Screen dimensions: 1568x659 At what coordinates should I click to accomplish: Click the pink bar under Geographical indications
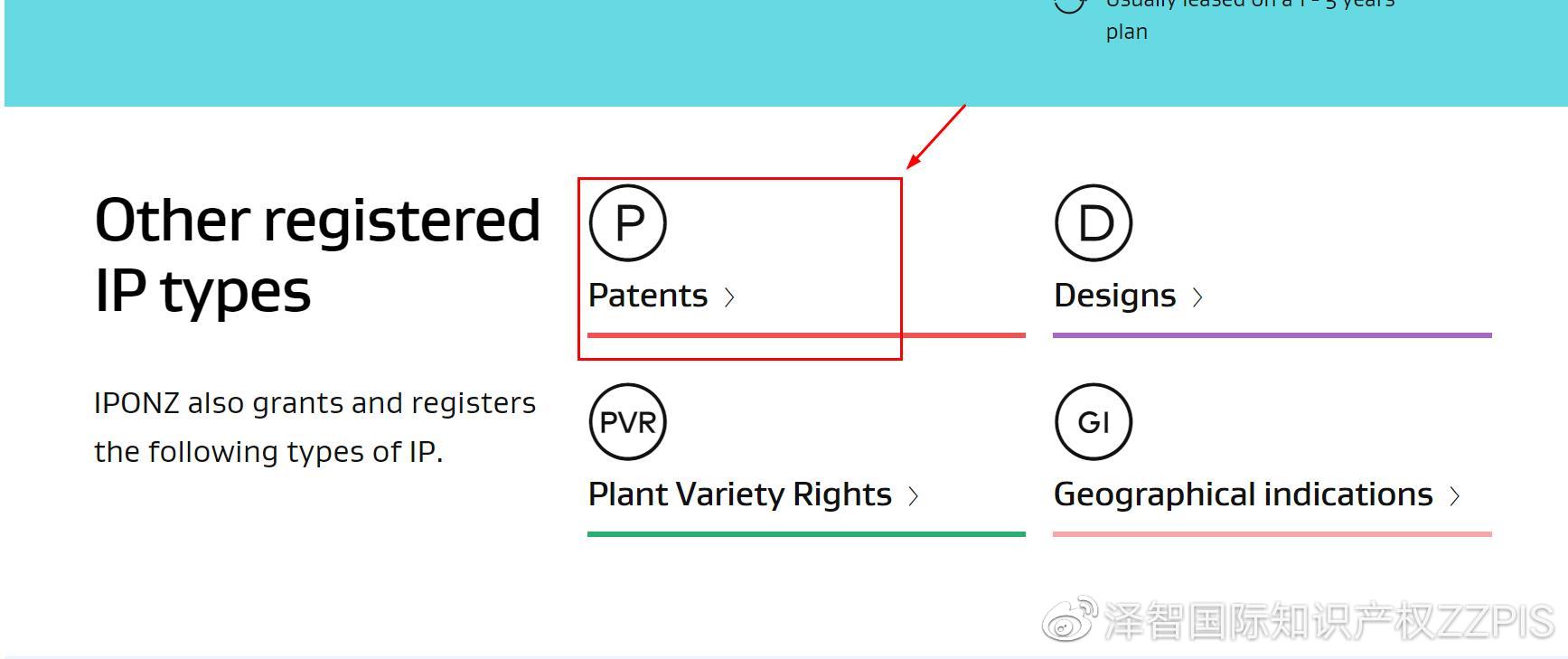coord(1272,534)
